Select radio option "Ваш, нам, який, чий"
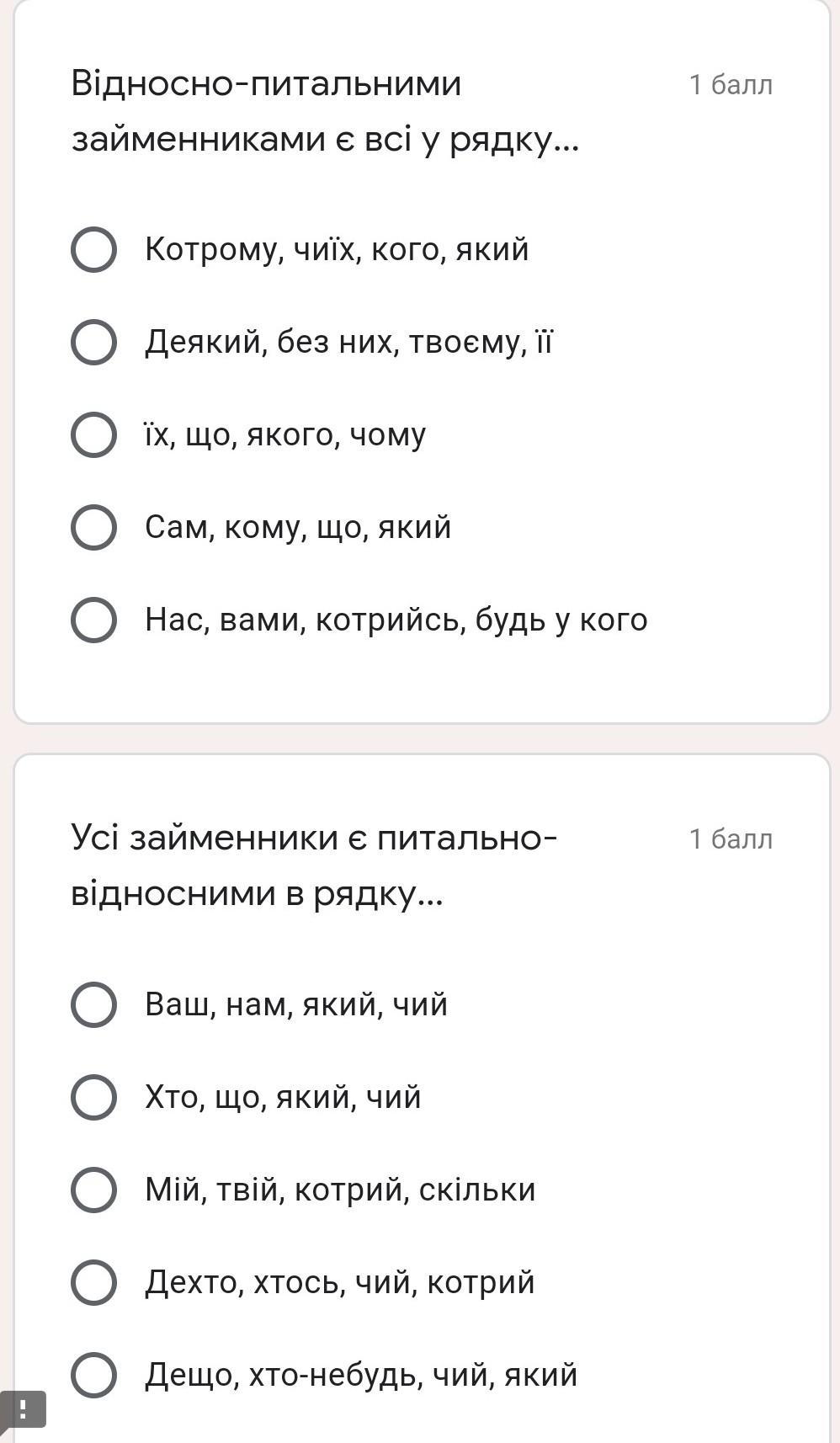This screenshot has width=840, height=1443. point(93,1004)
